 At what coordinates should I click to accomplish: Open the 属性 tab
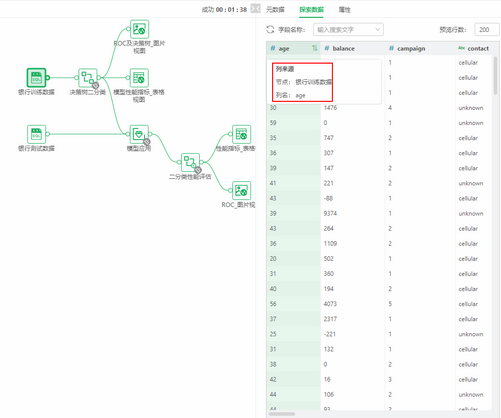pyautogui.click(x=344, y=10)
